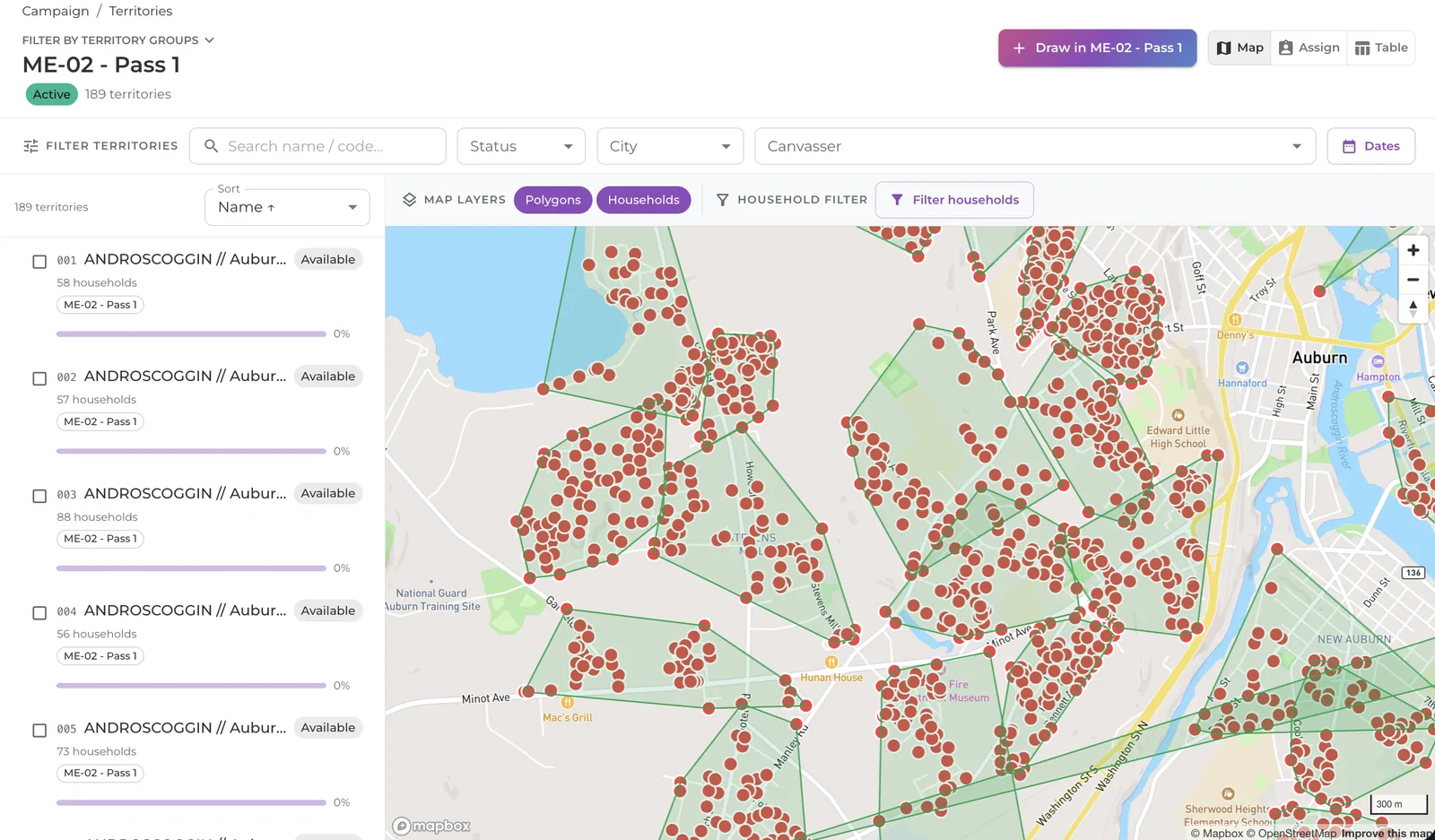1435x840 pixels.
Task: Click Edward Little High School marker
Action: [x=1178, y=415]
